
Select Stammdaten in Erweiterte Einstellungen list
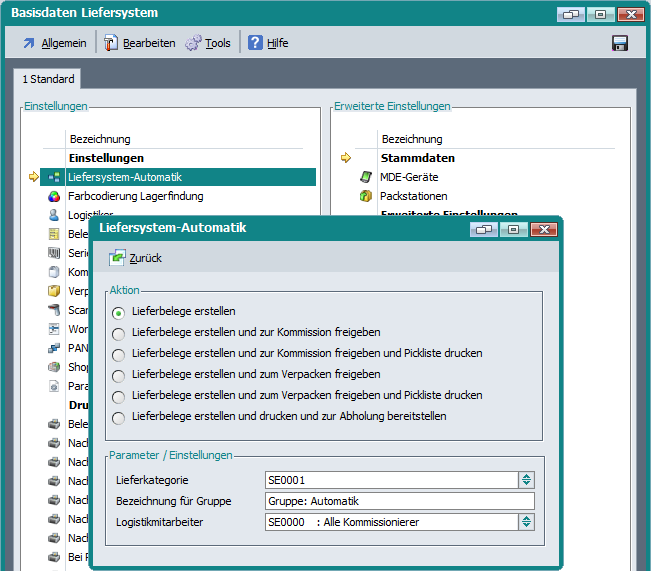pyautogui.click(x=417, y=158)
